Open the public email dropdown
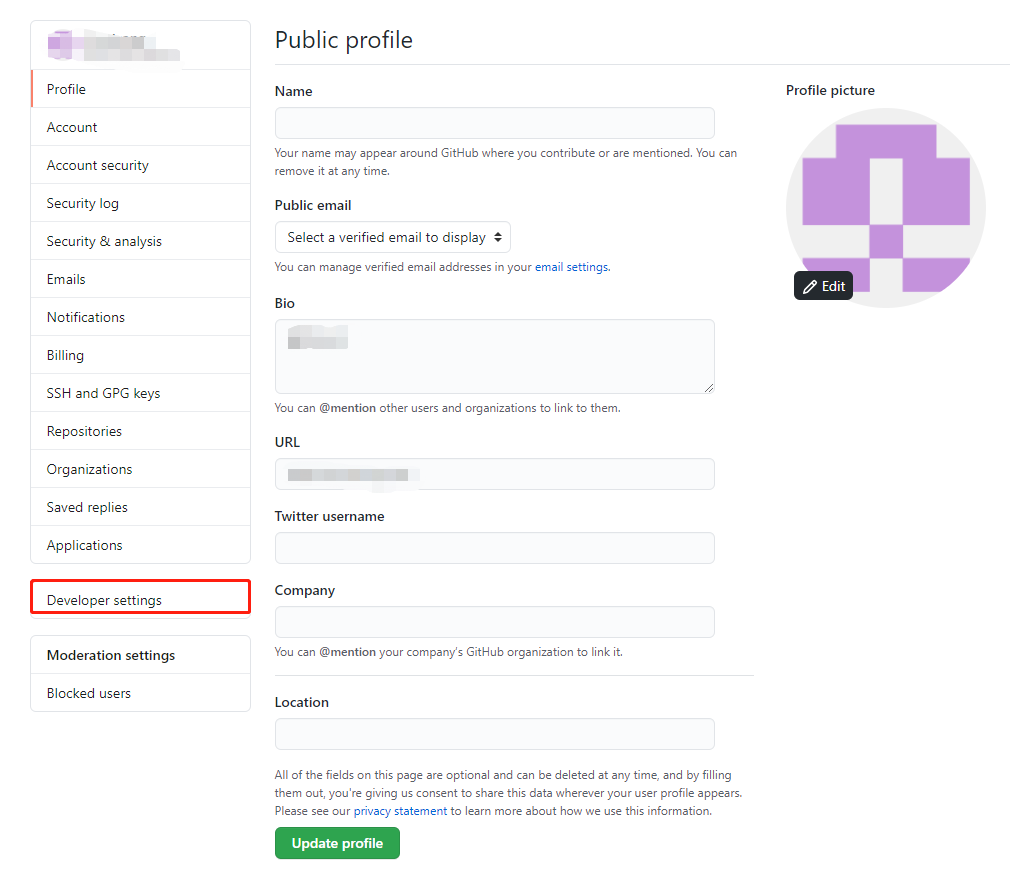This screenshot has height=874, width=1013. click(x=393, y=237)
